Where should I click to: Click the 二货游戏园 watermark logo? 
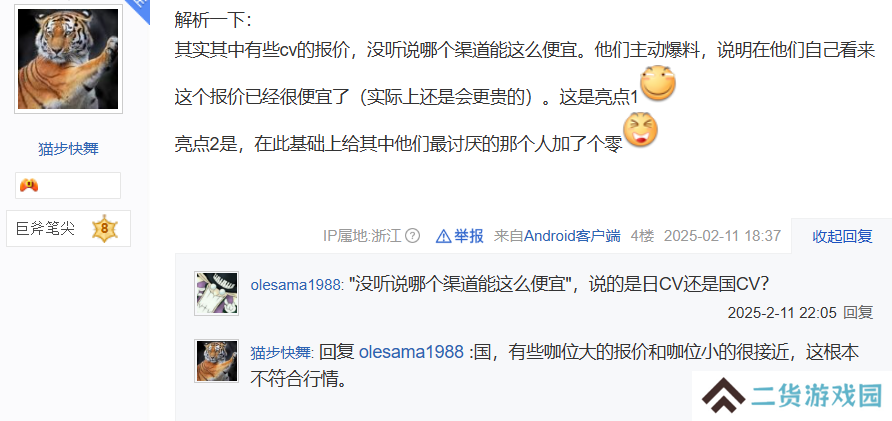pos(793,396)
